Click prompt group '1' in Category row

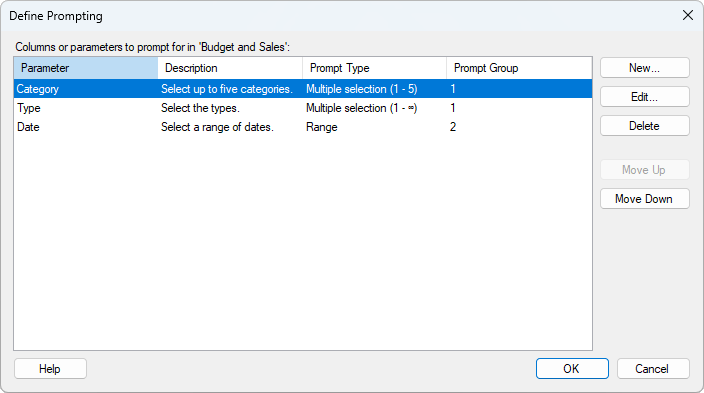coord(453,89)
